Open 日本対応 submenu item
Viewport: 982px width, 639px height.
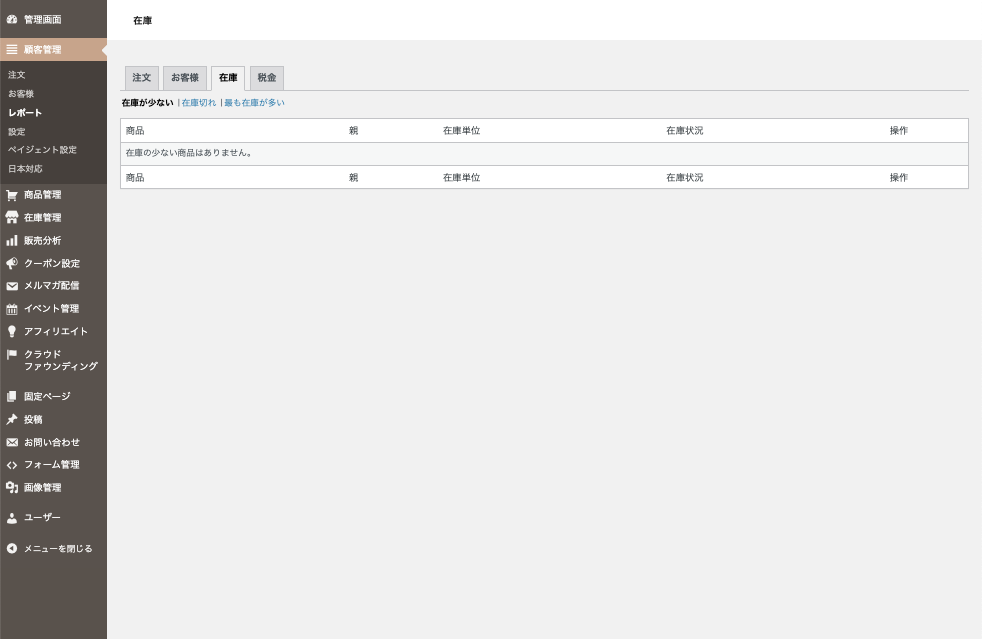pyautogui.click(x=25, y=169)
